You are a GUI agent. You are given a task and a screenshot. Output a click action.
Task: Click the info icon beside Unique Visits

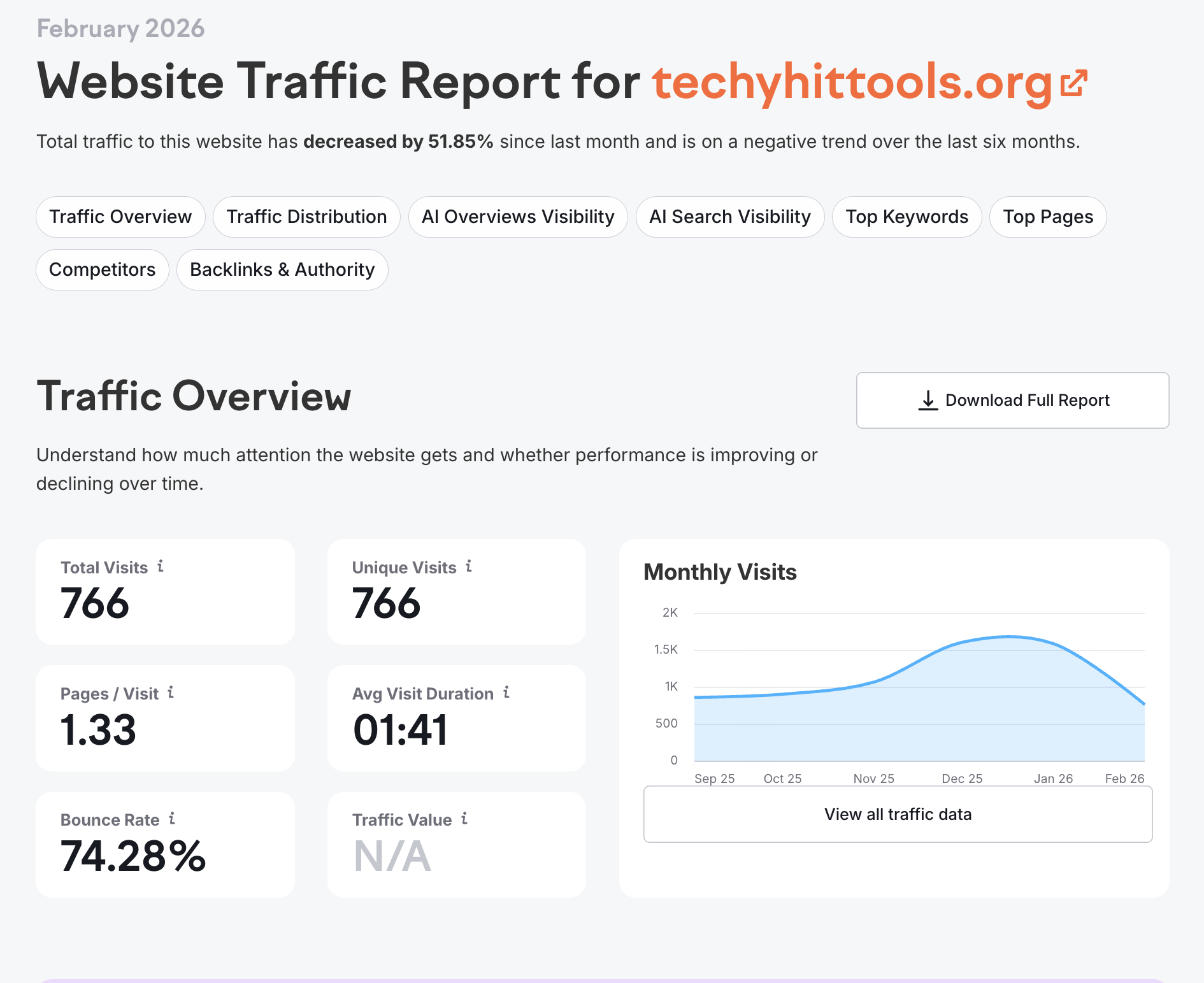[468, 566]
